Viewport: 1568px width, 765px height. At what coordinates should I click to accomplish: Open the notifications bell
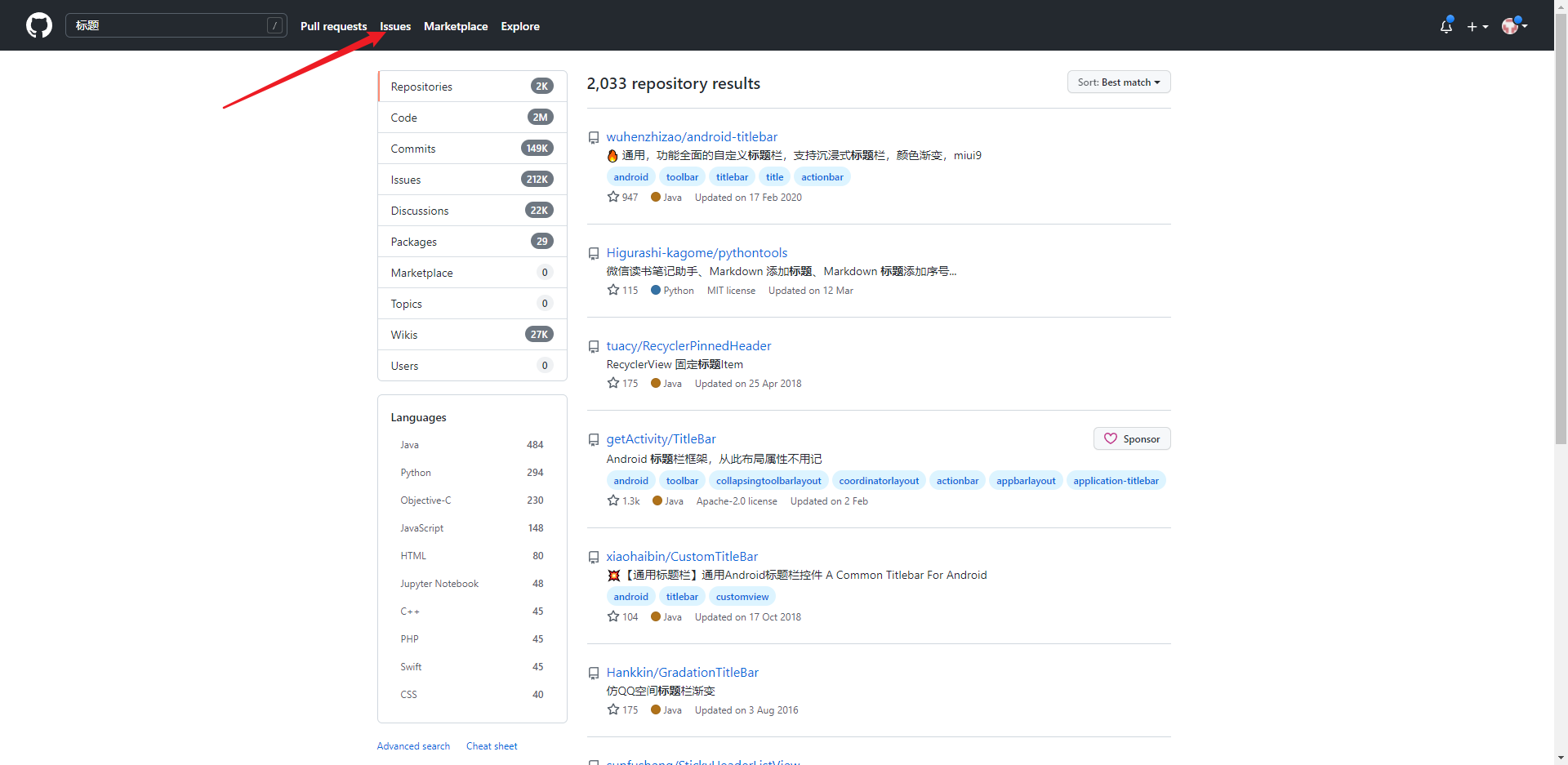(1445, 26)
